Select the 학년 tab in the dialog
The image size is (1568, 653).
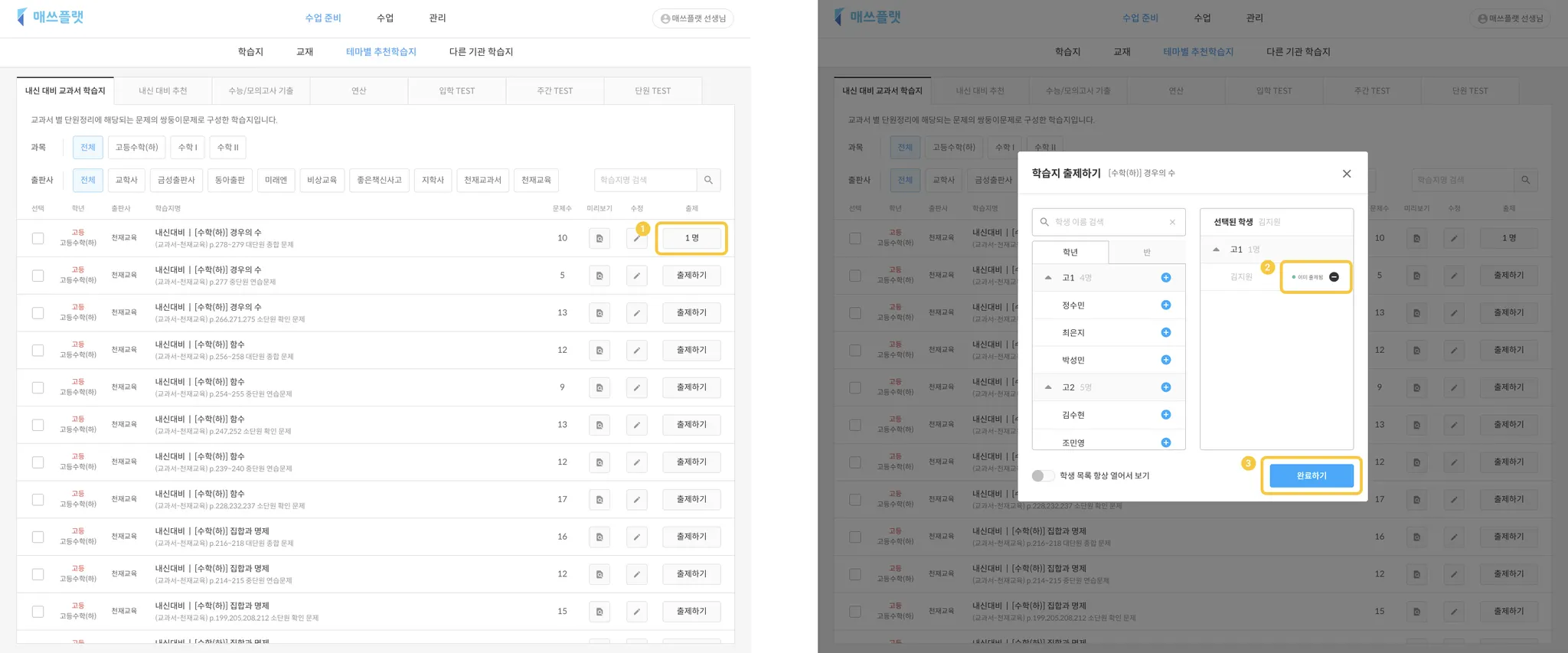point(1070,252)
